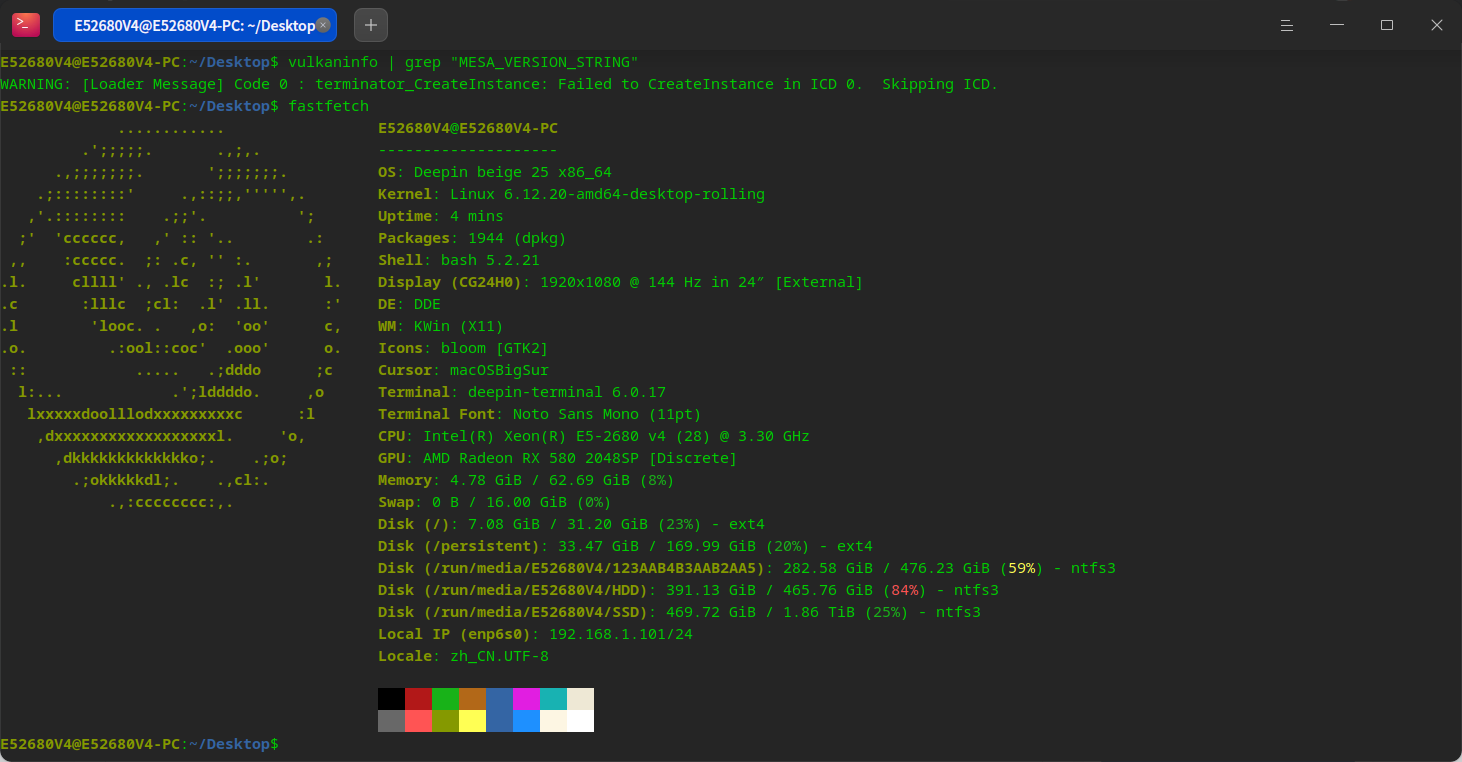Click the Kernel Linux 6.12.20 line
Screen dimensions: 1462x762
(x=571, y=194)
